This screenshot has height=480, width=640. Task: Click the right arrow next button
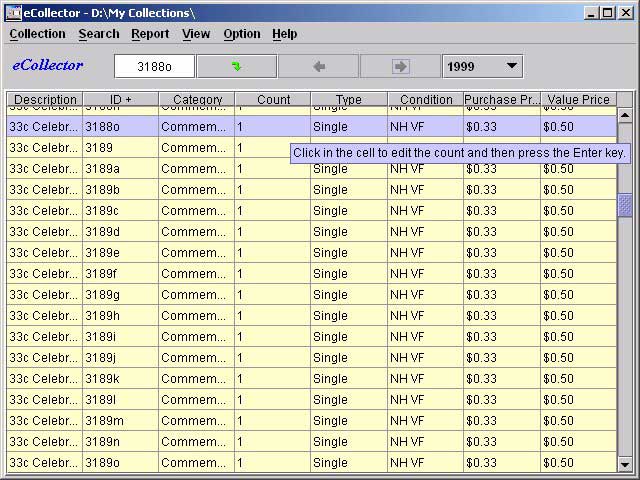tap(400, 67)
